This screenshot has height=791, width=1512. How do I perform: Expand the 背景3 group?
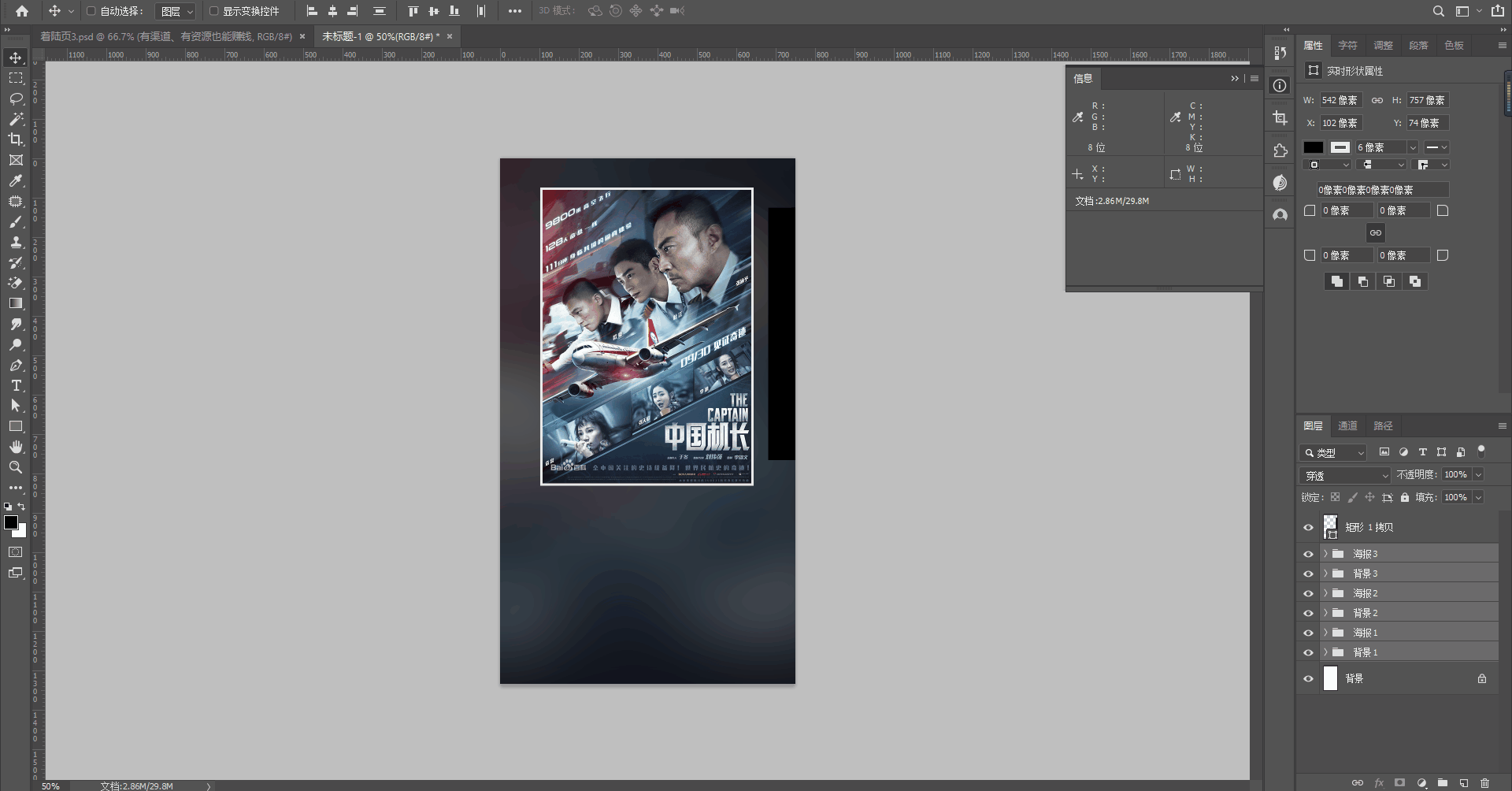1325,574
